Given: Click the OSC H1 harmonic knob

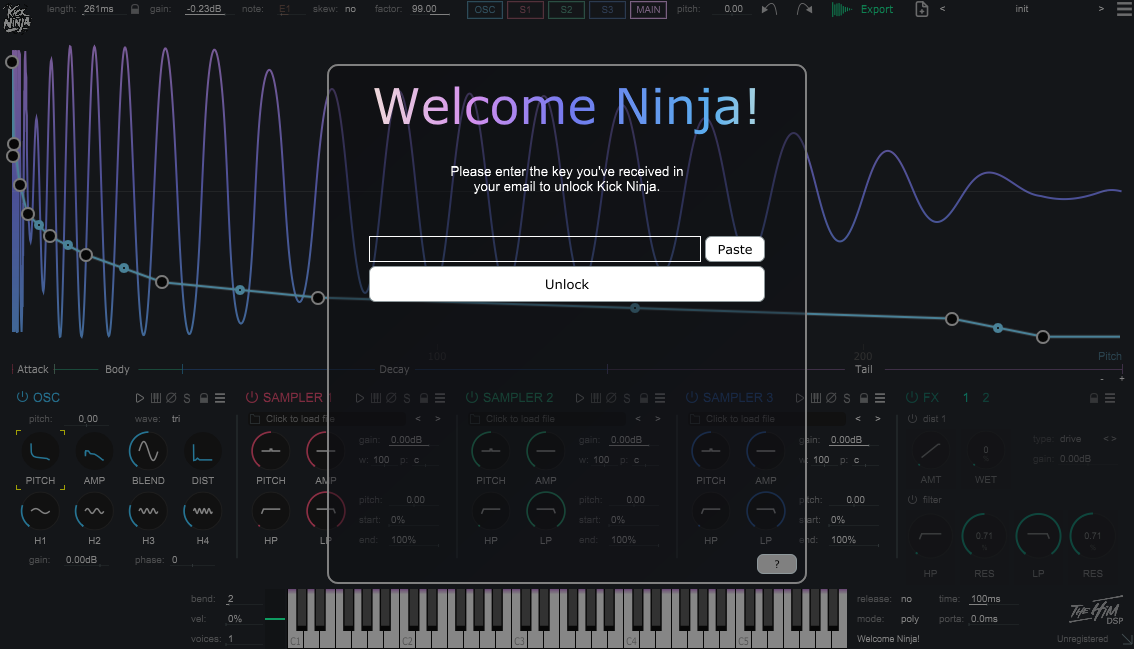Looking at the screenshot, I should (40, 512).
